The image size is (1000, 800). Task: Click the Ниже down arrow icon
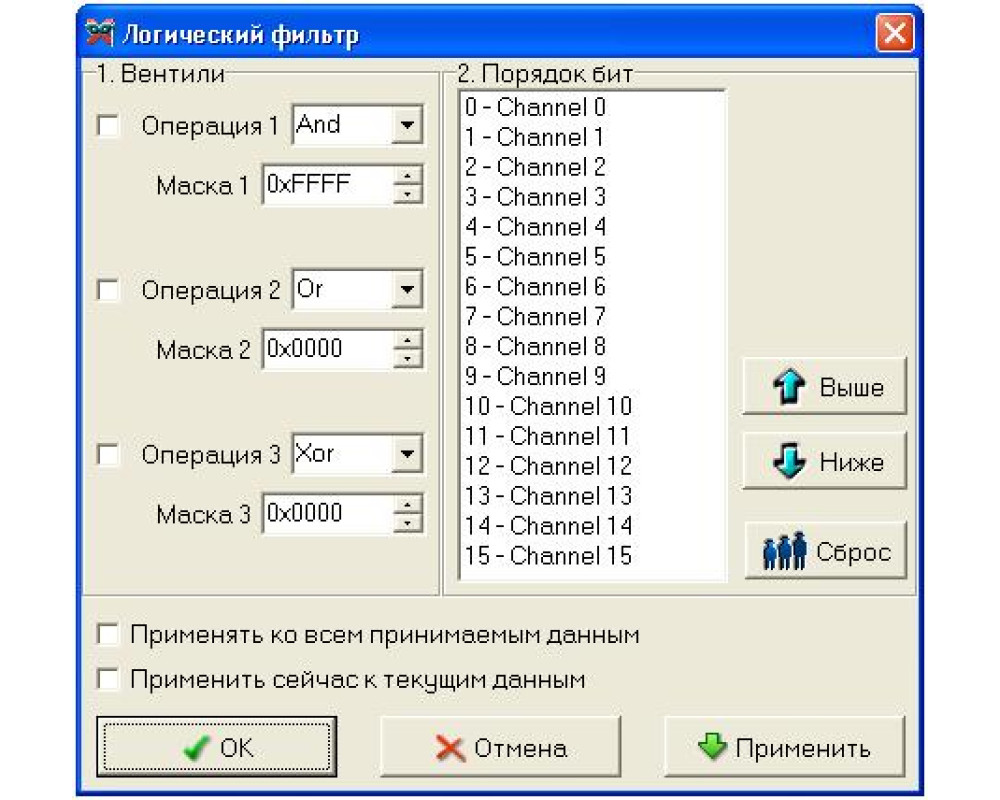click(x=791, y=463)
